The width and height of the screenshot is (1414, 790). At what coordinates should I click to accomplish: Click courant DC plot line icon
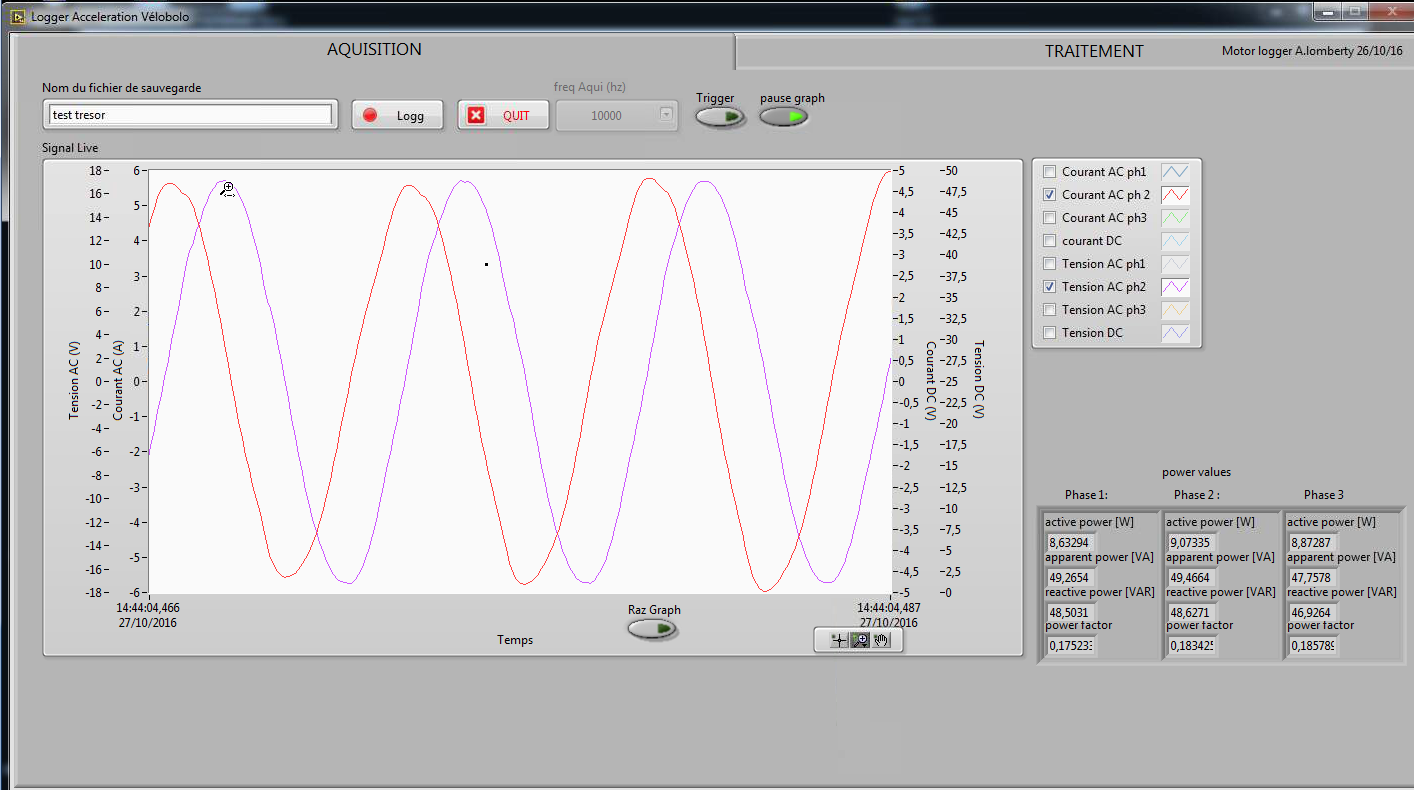click(1175, 241)
